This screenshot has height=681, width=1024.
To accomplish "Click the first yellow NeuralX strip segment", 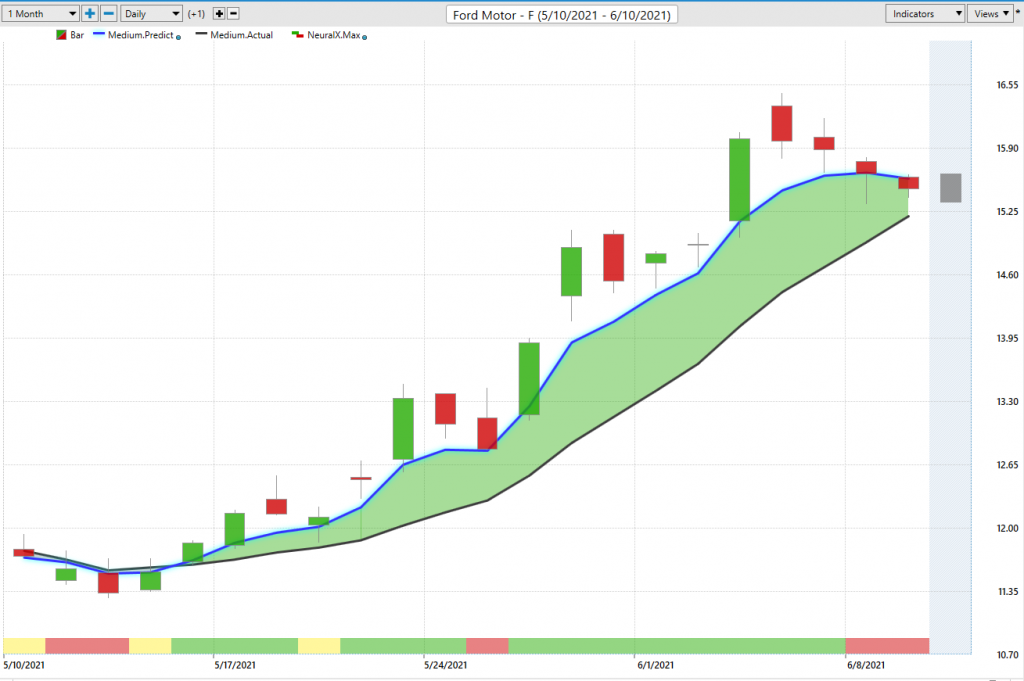I will tap(24, 646).
